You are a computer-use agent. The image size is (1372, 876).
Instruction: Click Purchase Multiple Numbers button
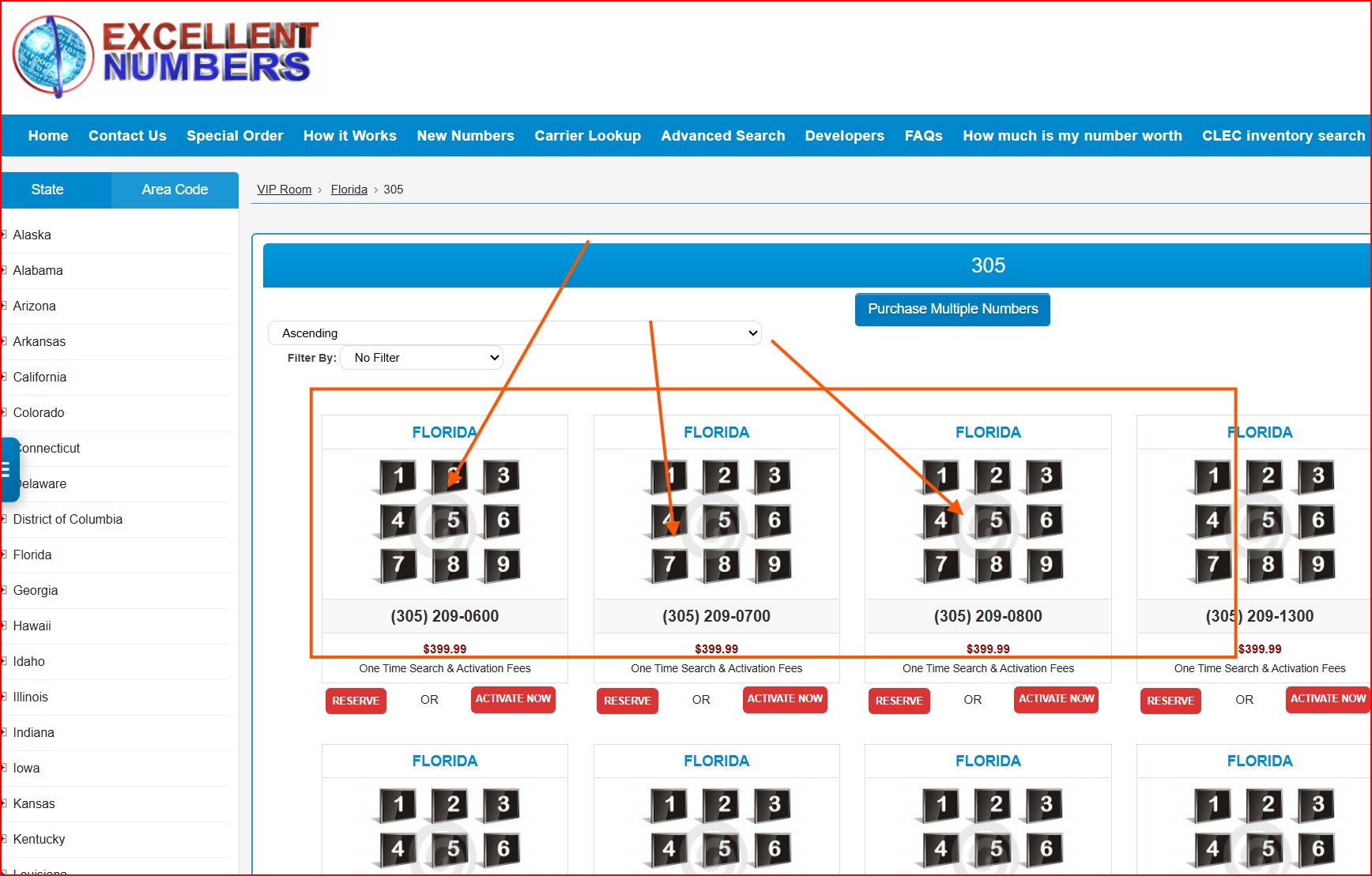pos(952,310)
